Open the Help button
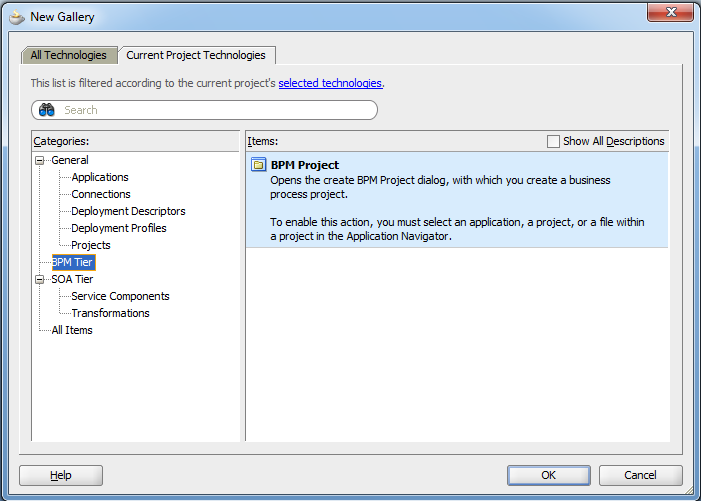This screenshot has height=501, width=701. tap(61, 475)
